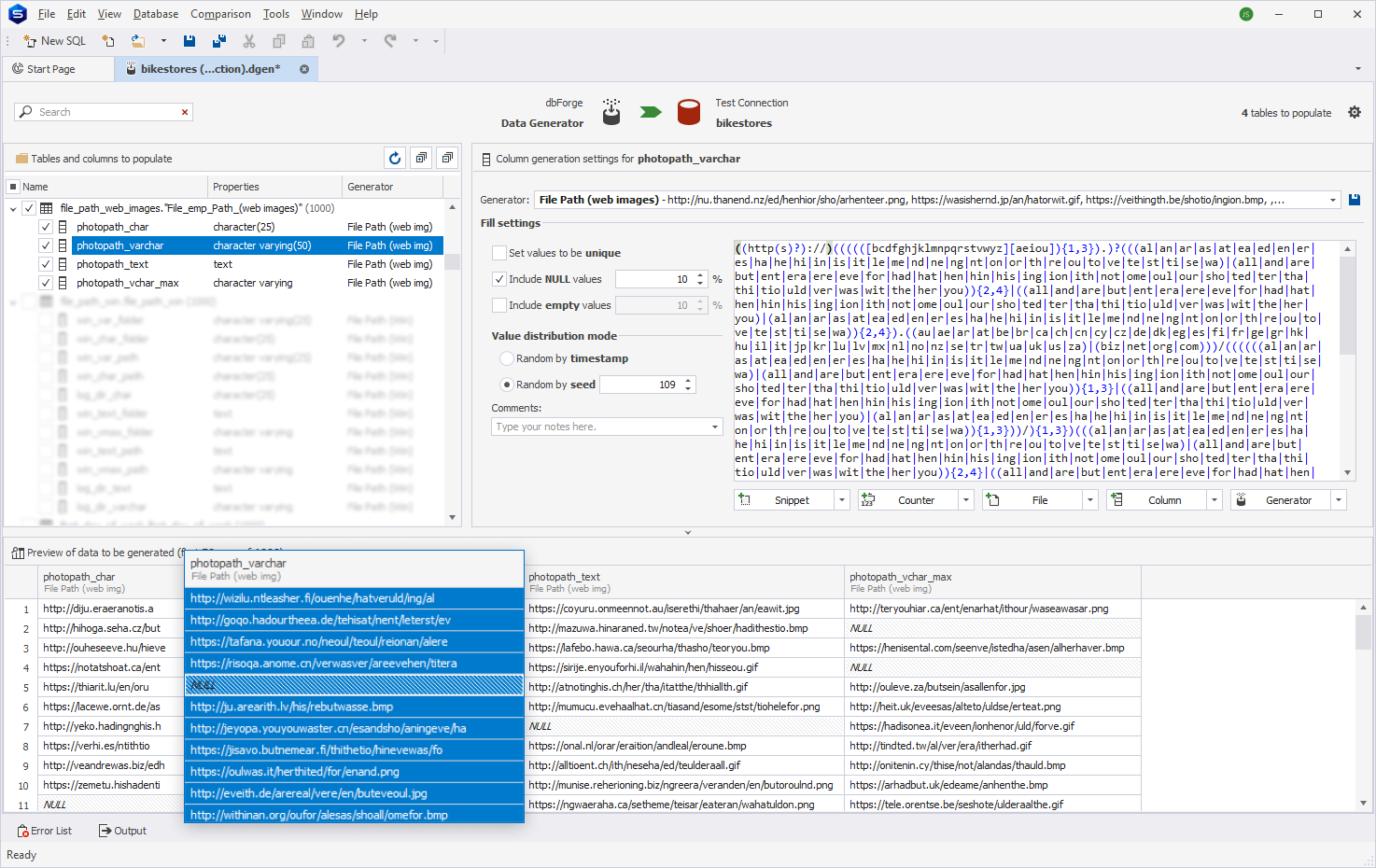
Task: Open the Redo history dropdown
Action: point(415,41)
